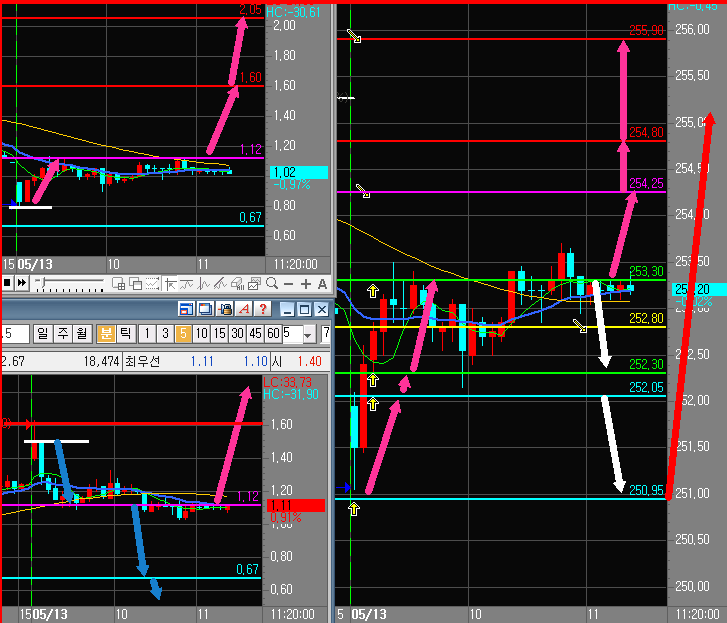Image resolution: width=727 pixels, height=623 pixels.
Task: Select the 월 (monthly) period button
Action: 79,333
